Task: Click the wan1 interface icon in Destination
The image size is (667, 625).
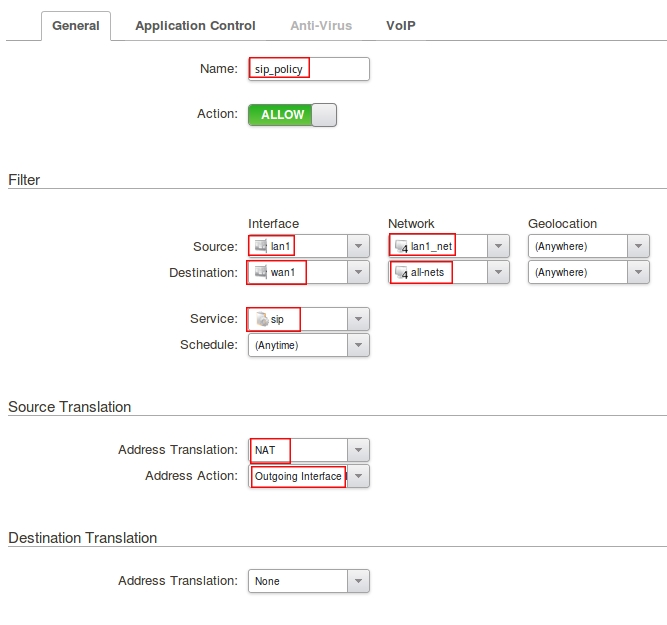Action: (x=261, y=272)
